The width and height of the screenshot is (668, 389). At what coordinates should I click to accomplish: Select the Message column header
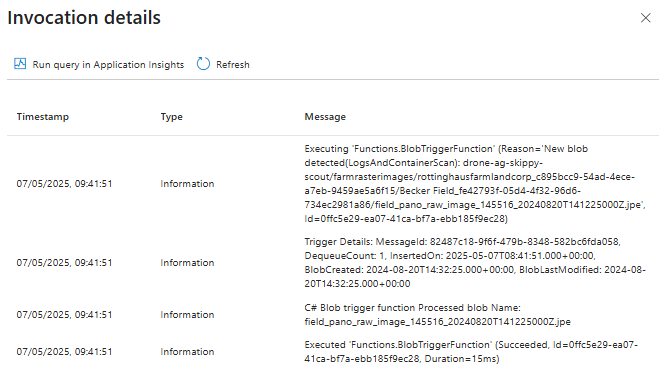[x=325, y=117]
